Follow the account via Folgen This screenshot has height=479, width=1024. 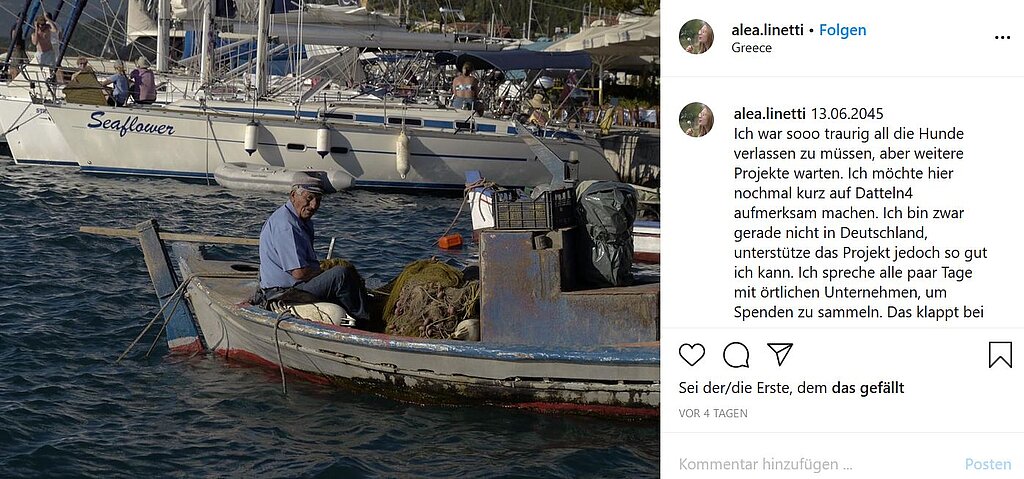842,29
